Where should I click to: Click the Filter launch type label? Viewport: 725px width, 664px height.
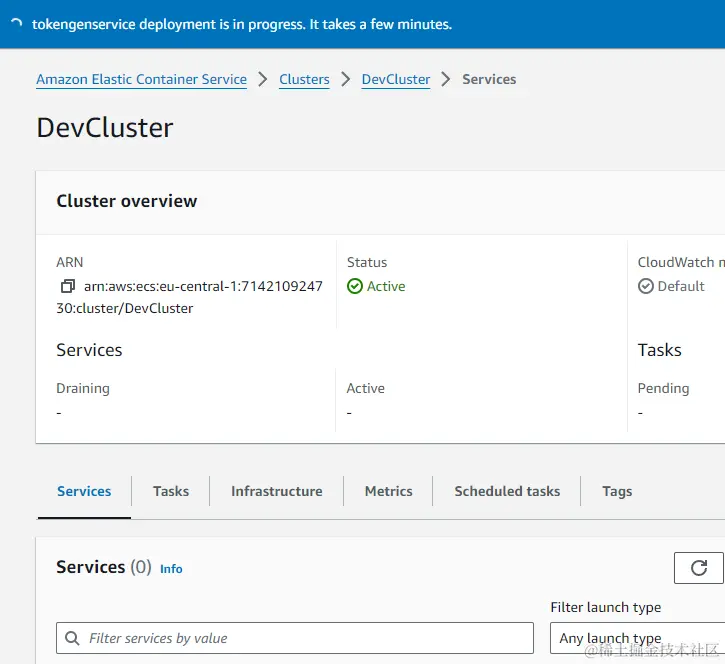coord(606,607)
